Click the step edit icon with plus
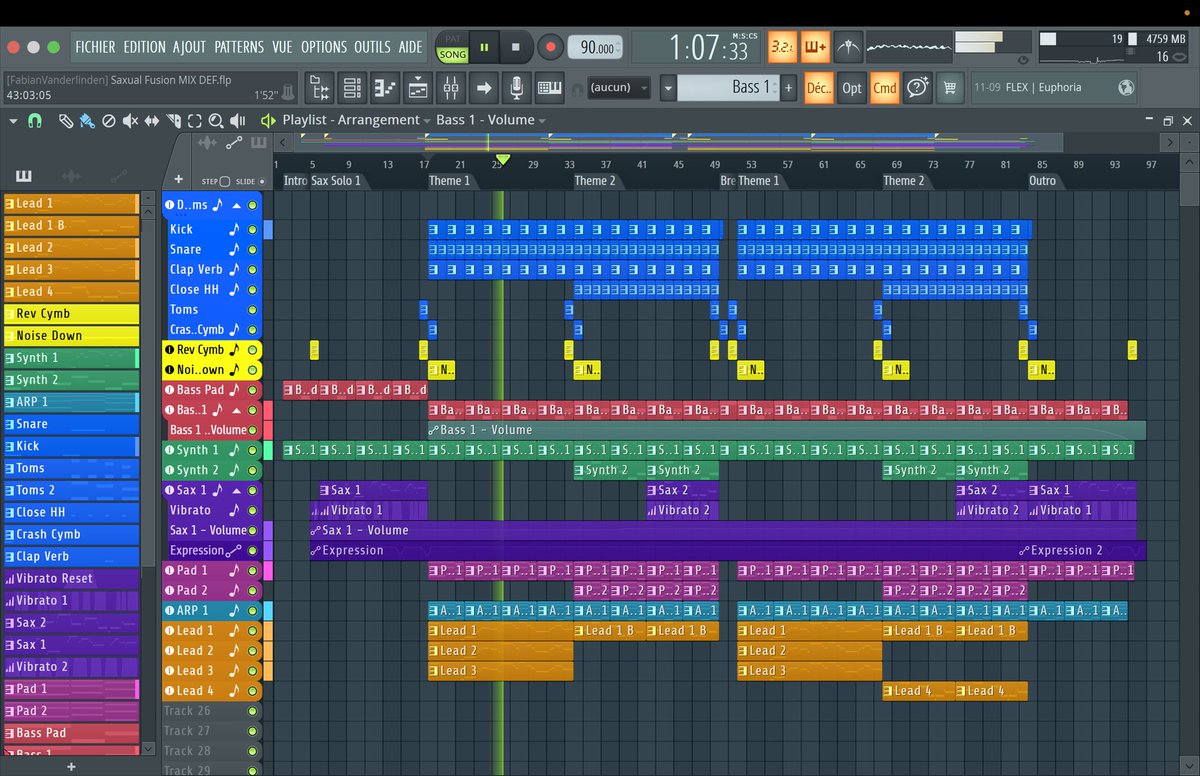This screenshot has height=776, width=1200. click(x=815, y=46)
